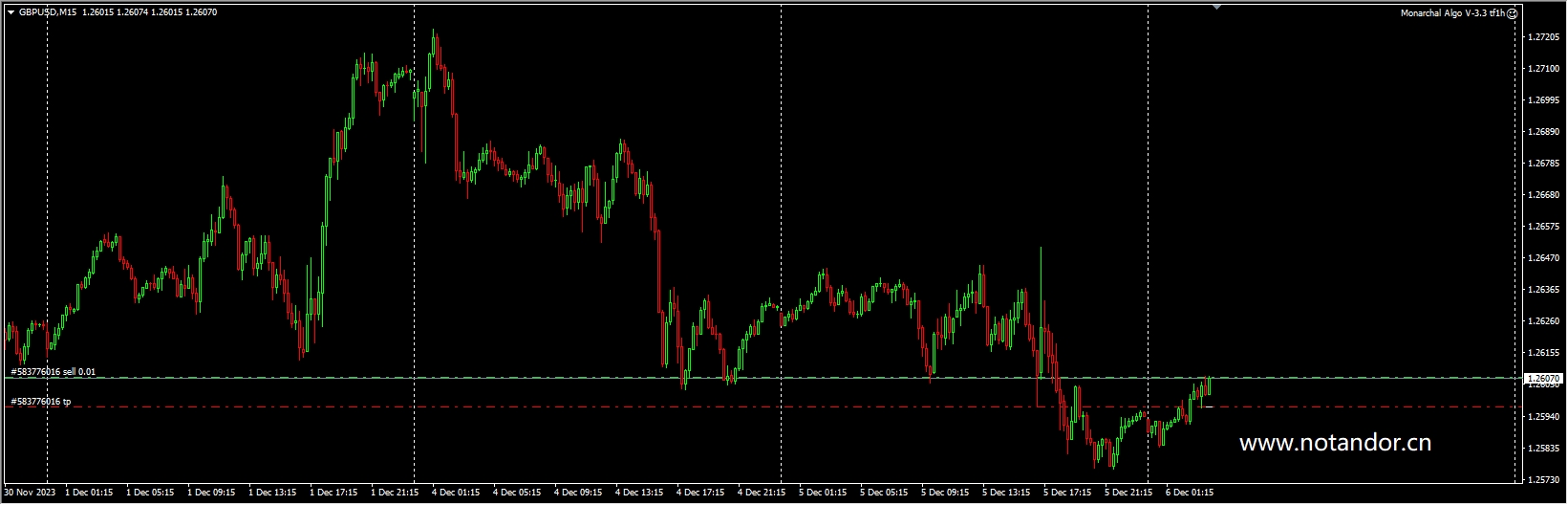This screenshot has width=1568, height=505.
Task: Click the 30 Nov 2023 date label
Action: tap(29, 494)
